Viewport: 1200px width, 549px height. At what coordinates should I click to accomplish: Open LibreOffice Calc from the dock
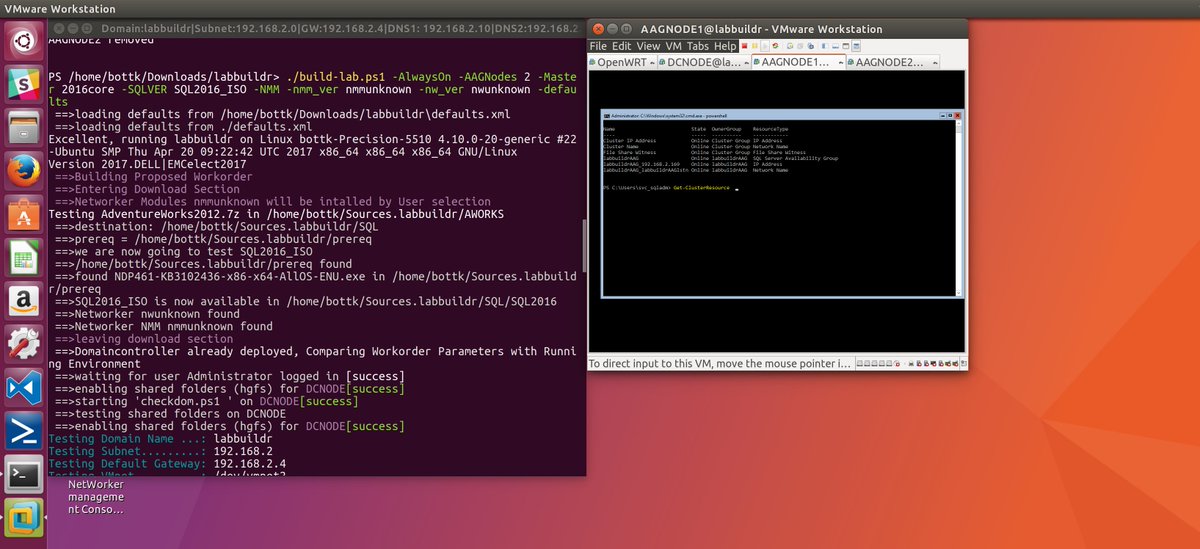pyautogui.click(x=23, y=258)
